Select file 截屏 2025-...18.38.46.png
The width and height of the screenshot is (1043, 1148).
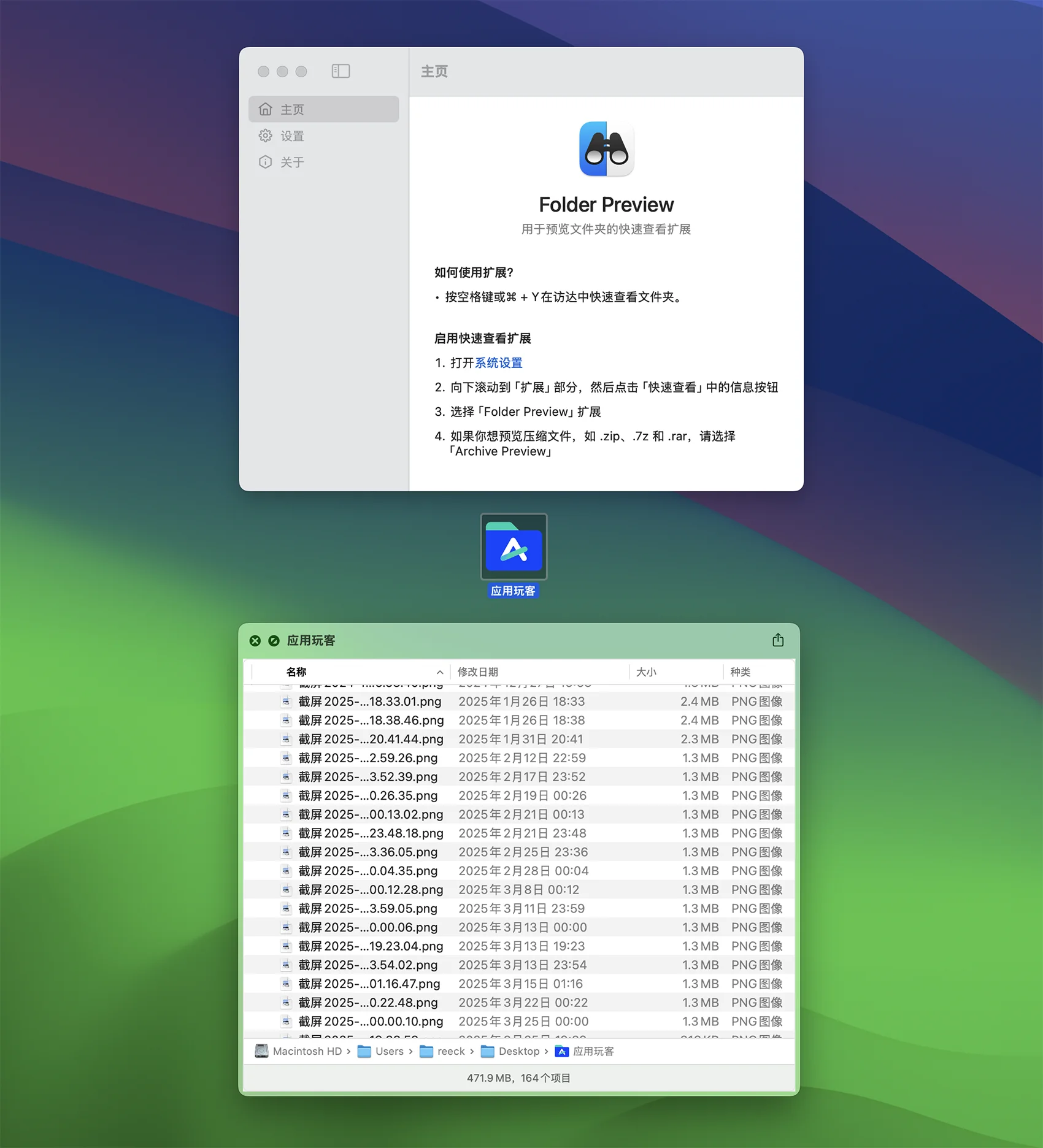pyautogui.click(x=519, y=720)
